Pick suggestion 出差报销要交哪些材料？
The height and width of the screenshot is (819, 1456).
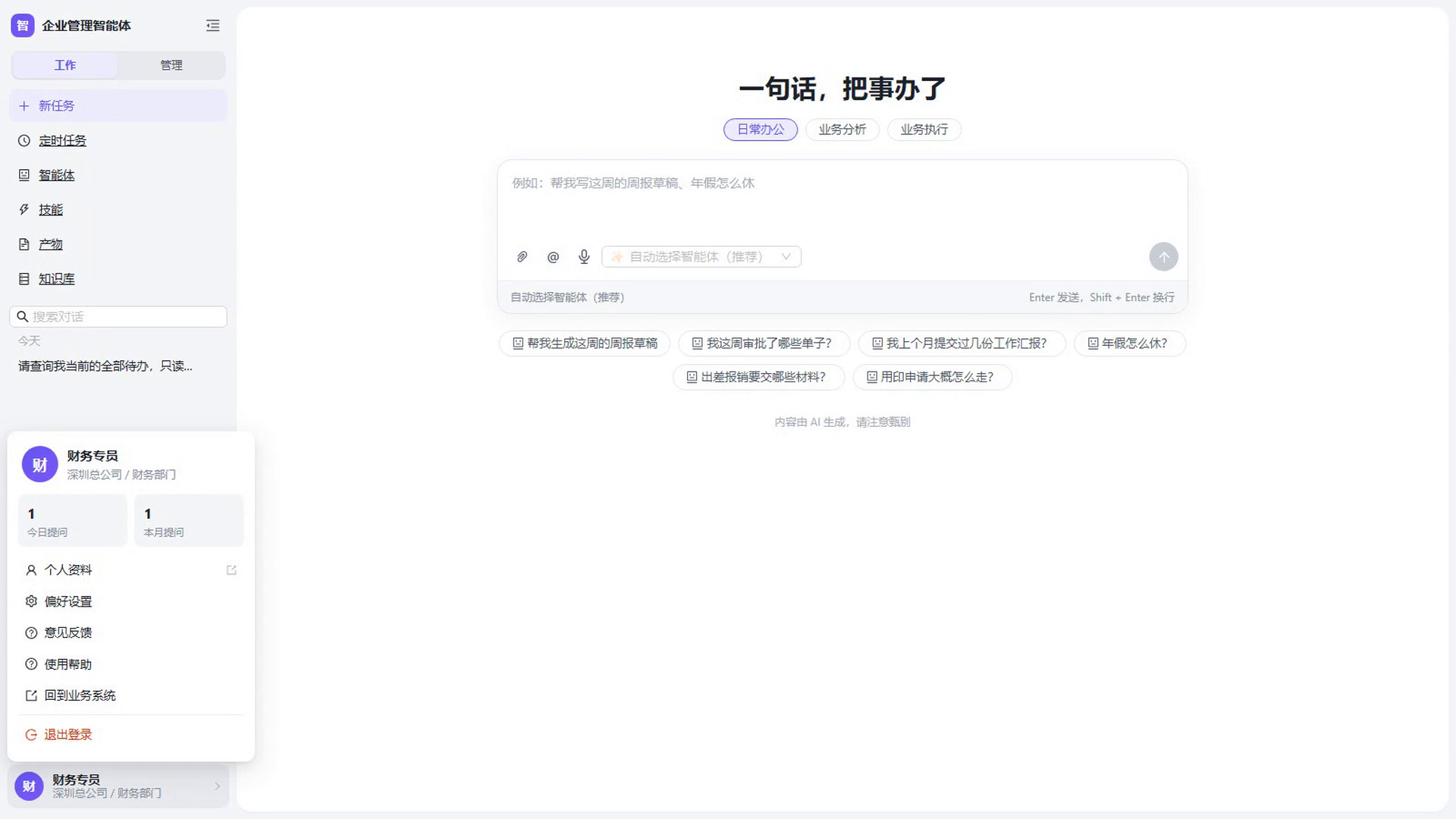click(x=758, y=377)
